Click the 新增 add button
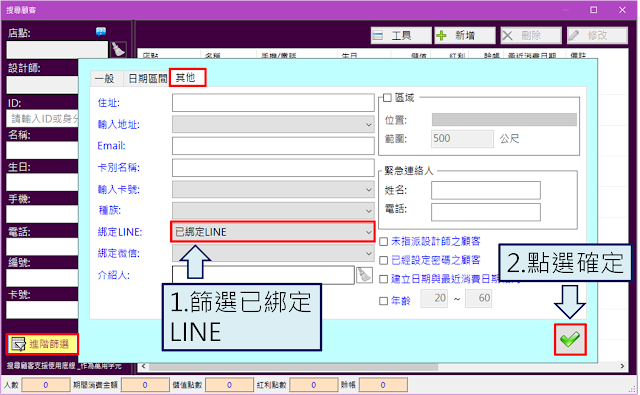This screenshot has height=395, width=640. point(465,36)
